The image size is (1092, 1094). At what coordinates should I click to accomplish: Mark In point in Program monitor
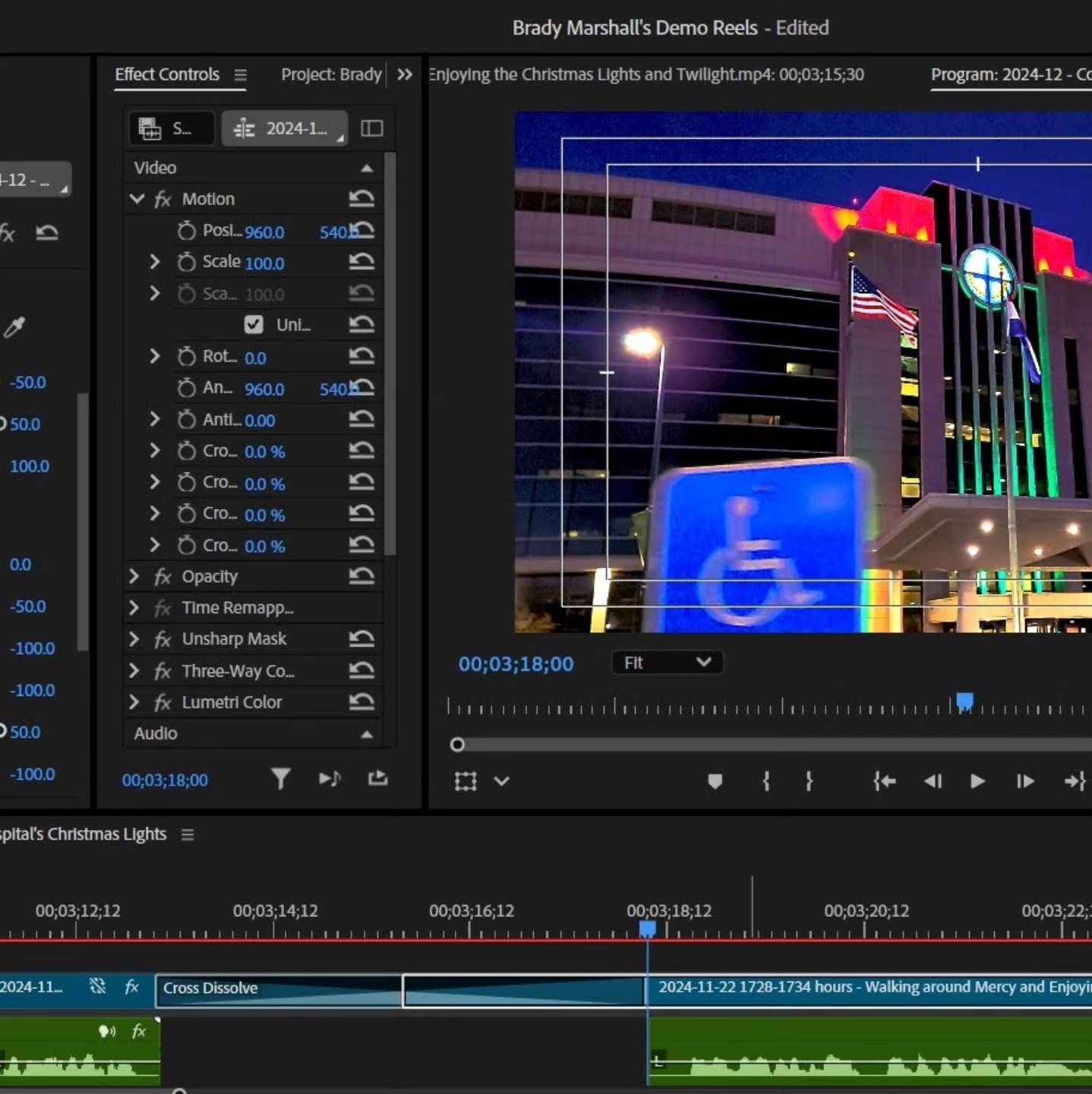tap(766, 781)
